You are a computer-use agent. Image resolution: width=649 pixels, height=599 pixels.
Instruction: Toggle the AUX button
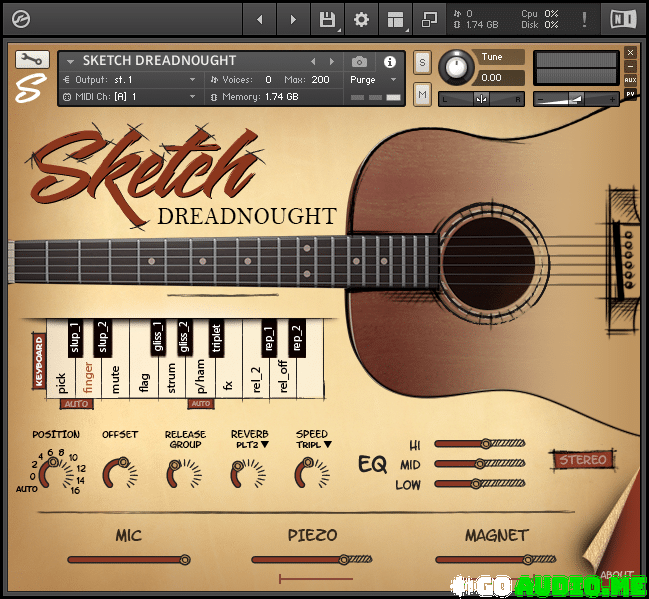[630, 80]
